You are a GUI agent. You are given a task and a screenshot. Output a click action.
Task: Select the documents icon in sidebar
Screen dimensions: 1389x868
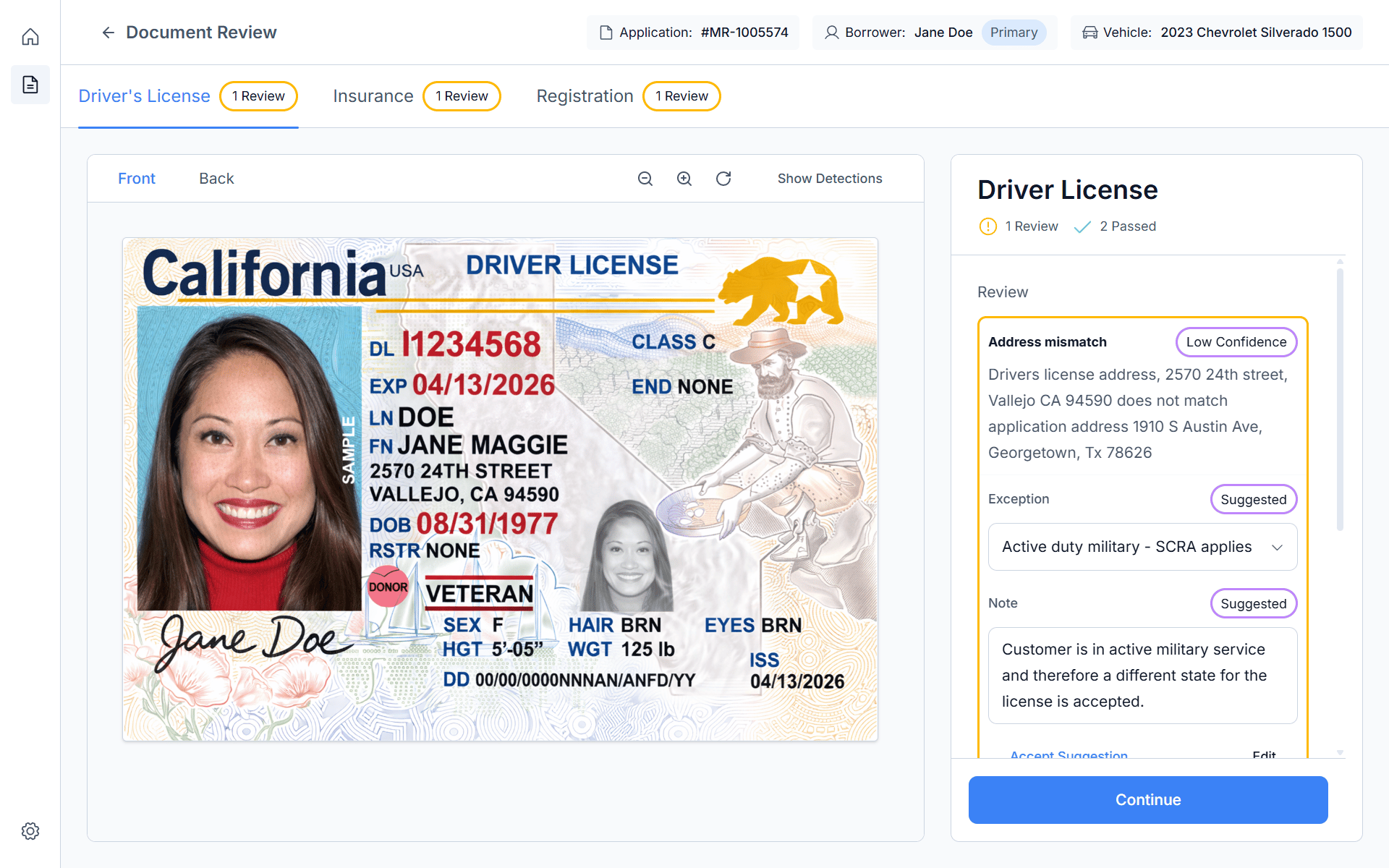click(x=30, y=85)
